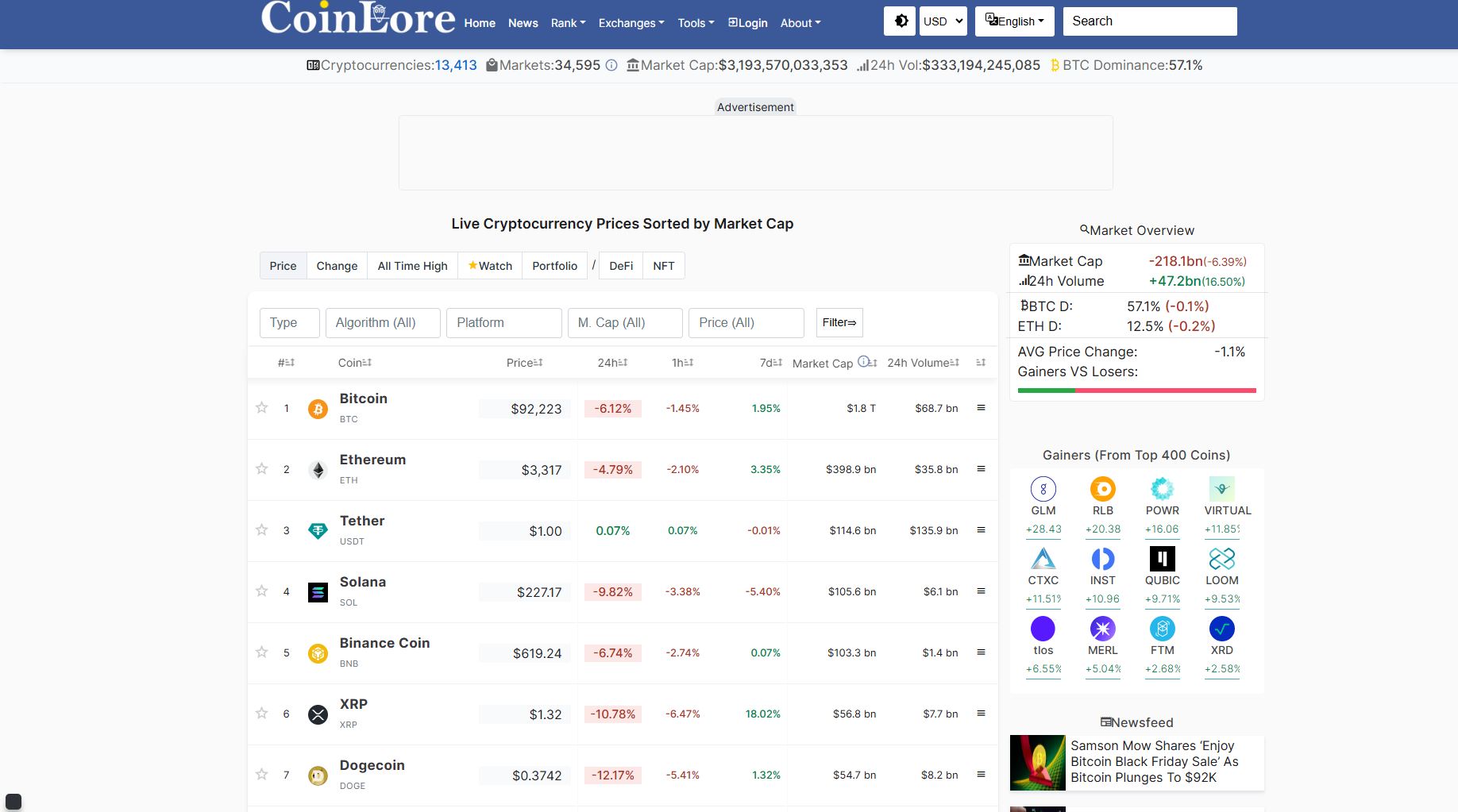
Task: Click the Tether coin logo
Action: click(318, 530)
